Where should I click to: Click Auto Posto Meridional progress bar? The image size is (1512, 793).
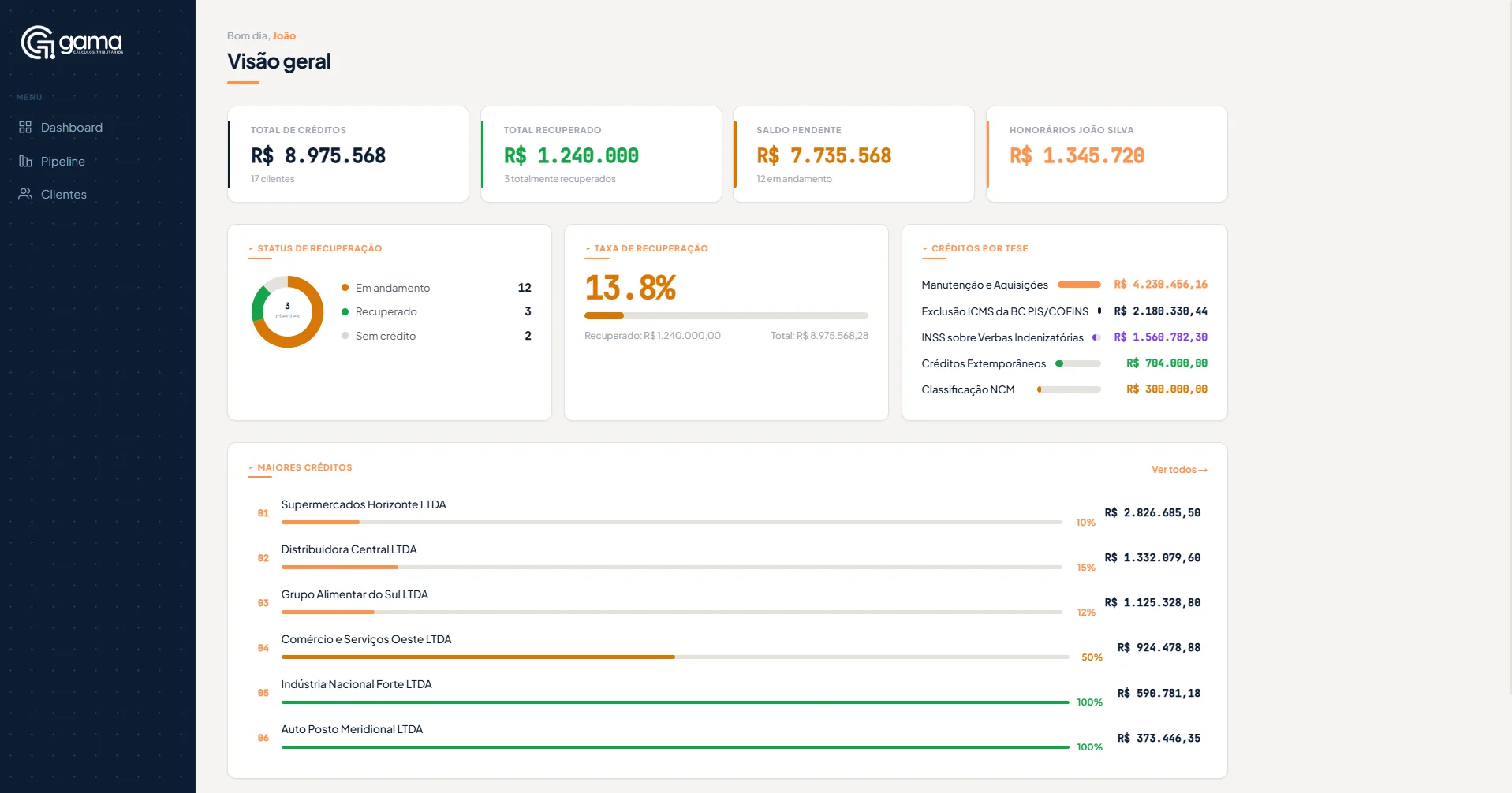(675, 746)
